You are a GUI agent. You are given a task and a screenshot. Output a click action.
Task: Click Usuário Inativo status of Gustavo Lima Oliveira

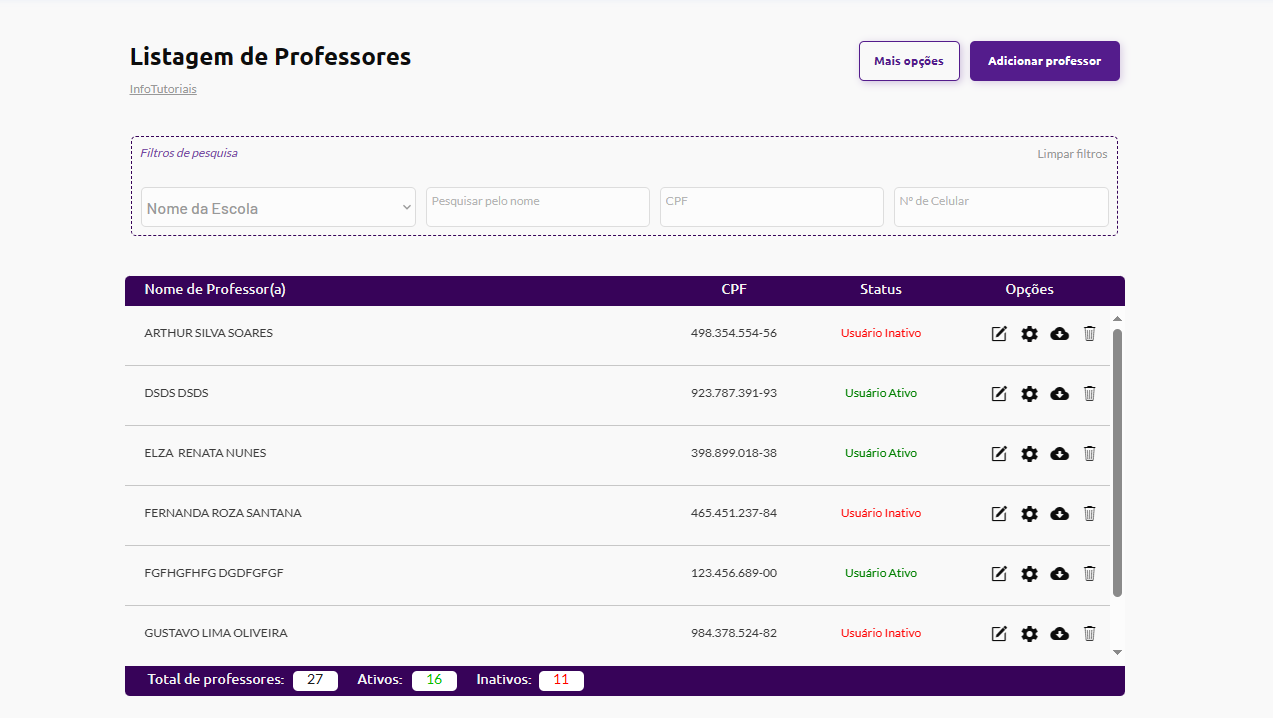coord(881,633)
